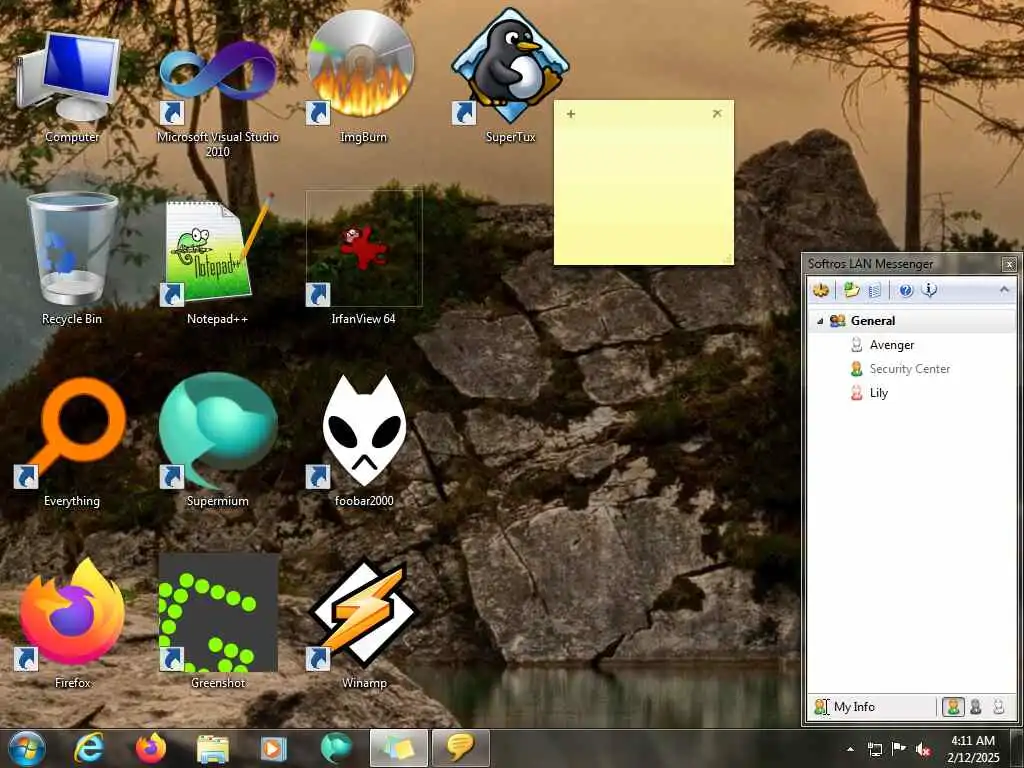Viewport: 1024px width, 768px height.
Task: Select Security Center in contact list
Action: (x=909, y=369)
